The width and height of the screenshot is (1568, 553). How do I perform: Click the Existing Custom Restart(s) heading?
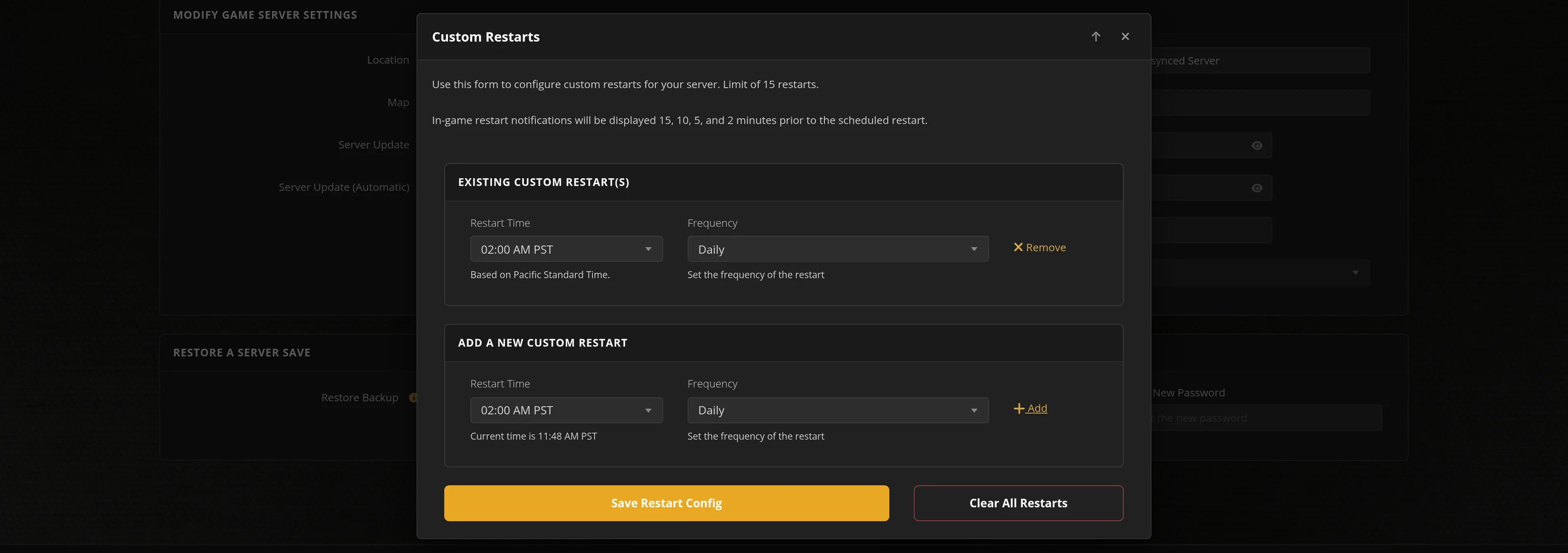544,182
